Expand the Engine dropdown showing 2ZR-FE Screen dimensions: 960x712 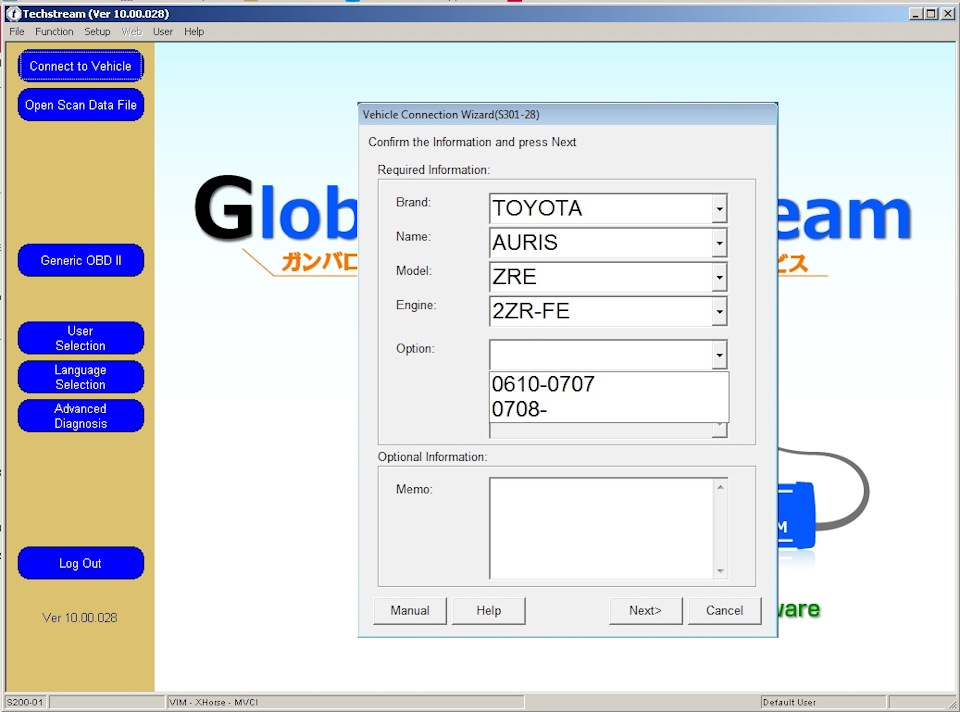point(719,312)
